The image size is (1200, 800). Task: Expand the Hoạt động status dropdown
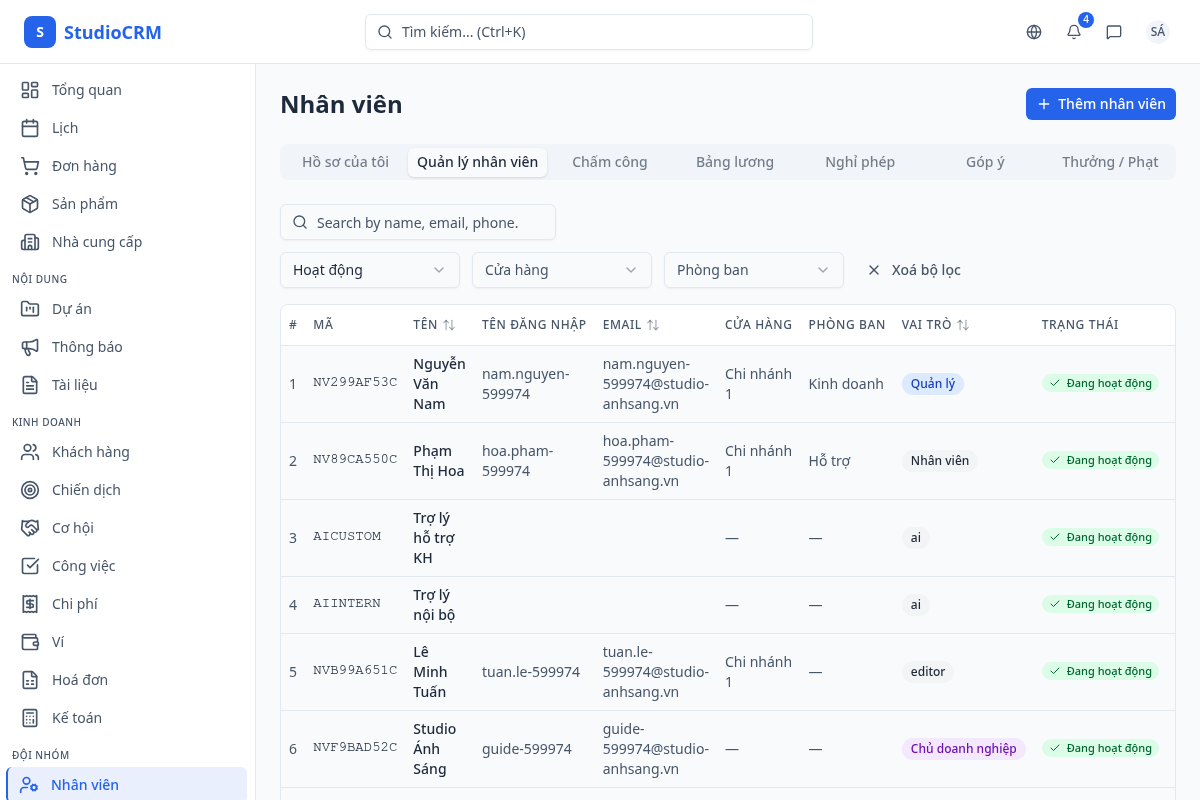(369, 270)
